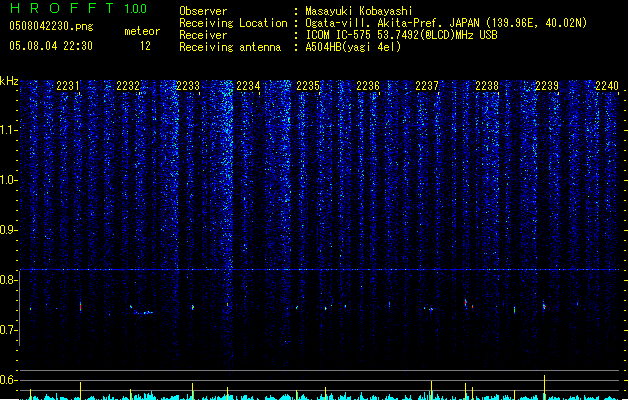Click the 2239 time marker
Image resolution: width=629 pixels, height=400 pixels.
(547, 85)
